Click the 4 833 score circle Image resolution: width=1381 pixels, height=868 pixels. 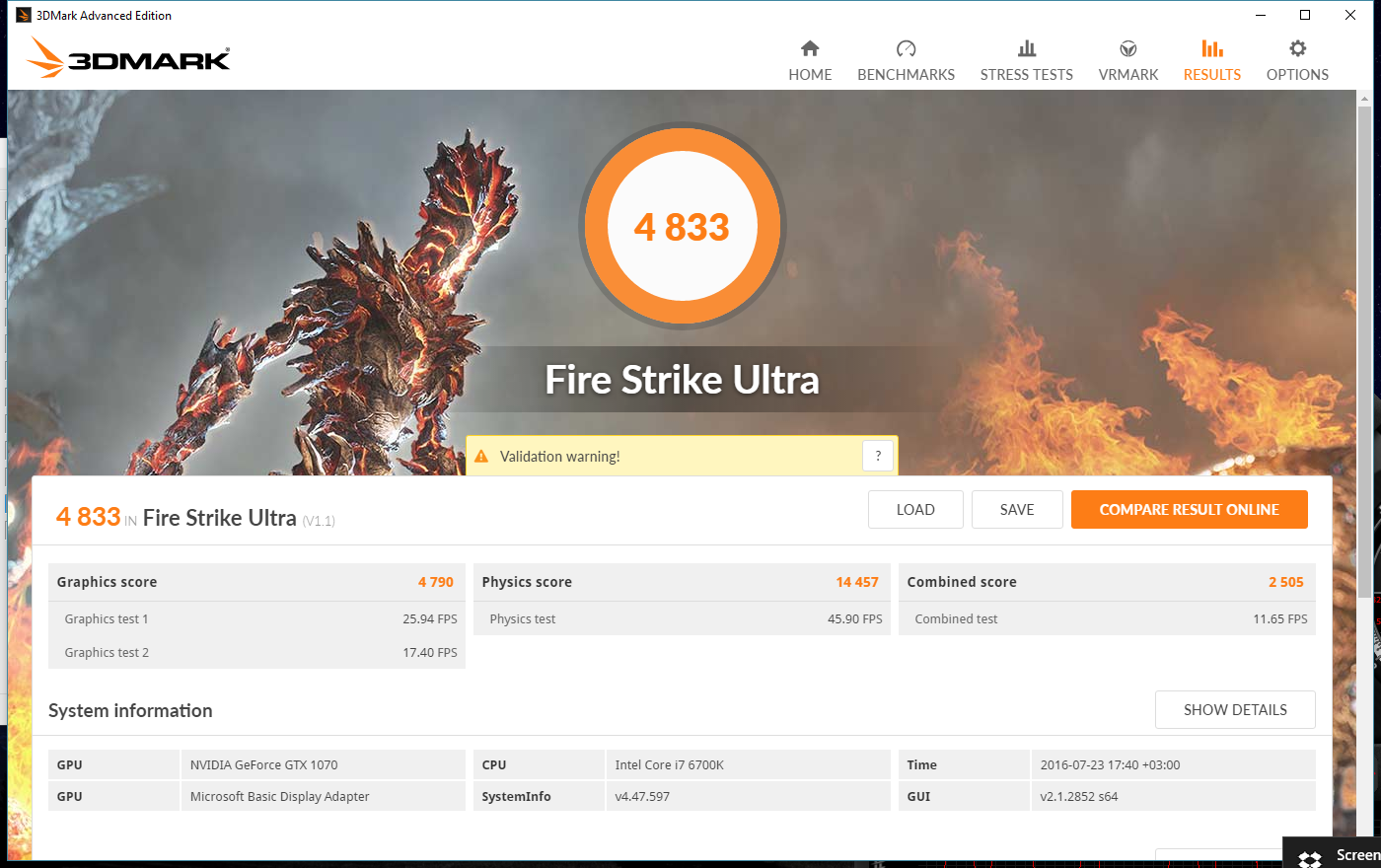pyautogui.click(x=682, y=227)
